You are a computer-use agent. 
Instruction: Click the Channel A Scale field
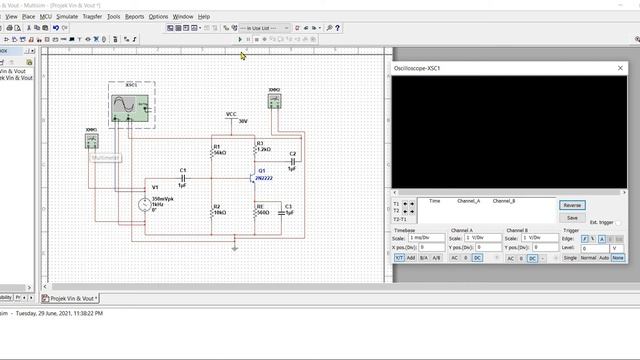483,238
